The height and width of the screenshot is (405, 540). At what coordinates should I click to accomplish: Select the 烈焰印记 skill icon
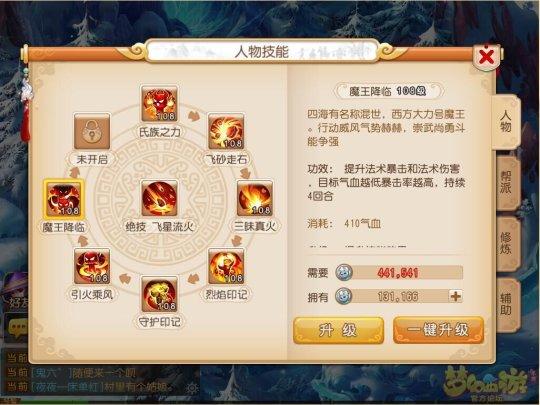click(226, 266)
